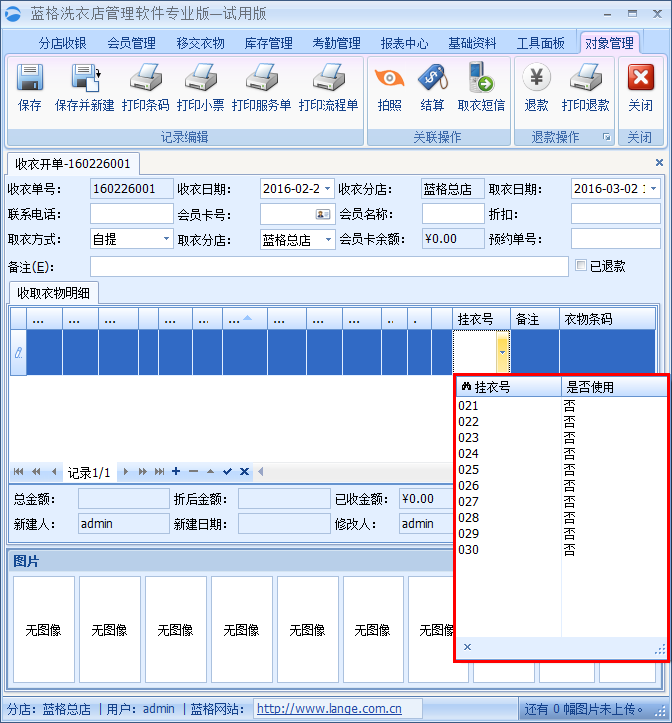Close the 挂衣号 dropdown popup

pyautogui.click(x=467, y=647)
